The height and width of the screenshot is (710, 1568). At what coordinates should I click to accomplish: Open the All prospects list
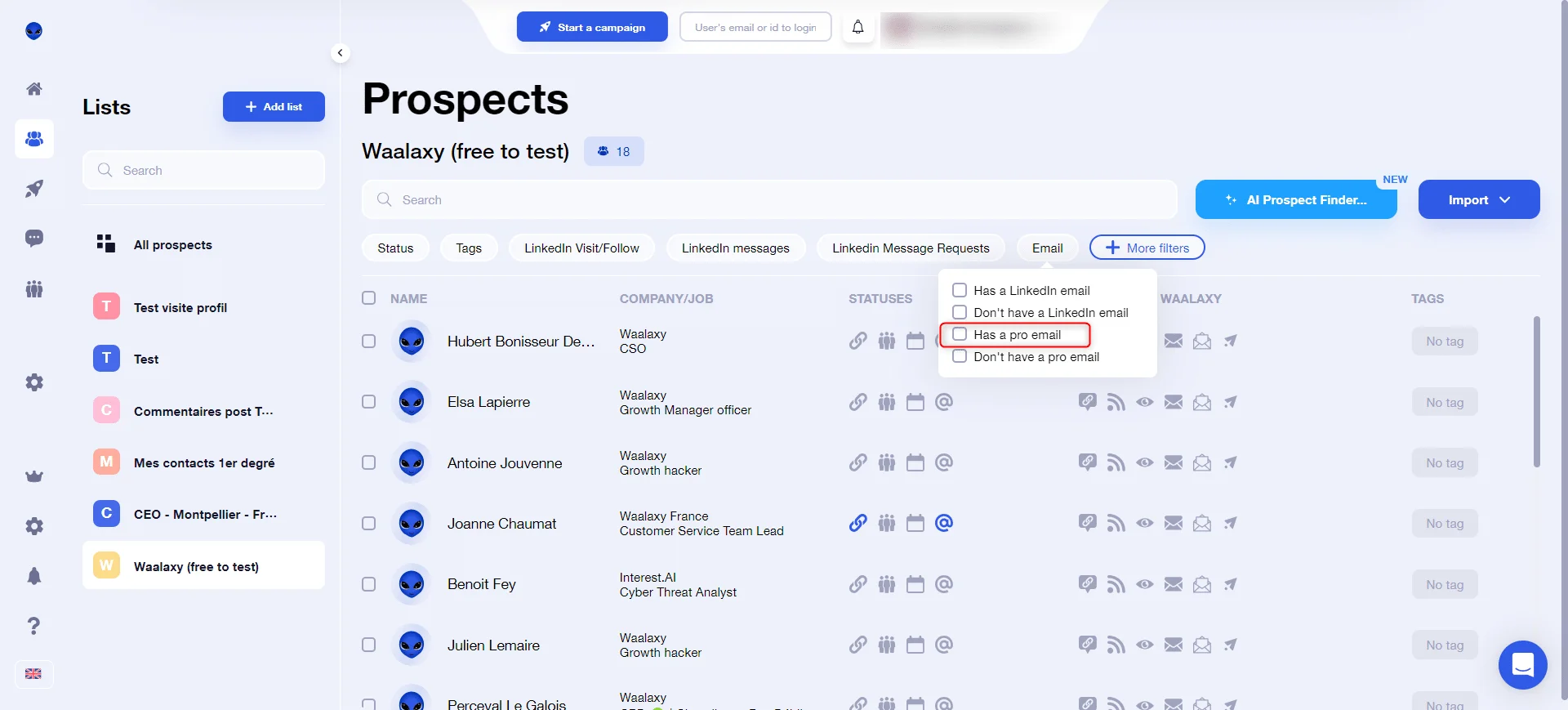(204, 244)
